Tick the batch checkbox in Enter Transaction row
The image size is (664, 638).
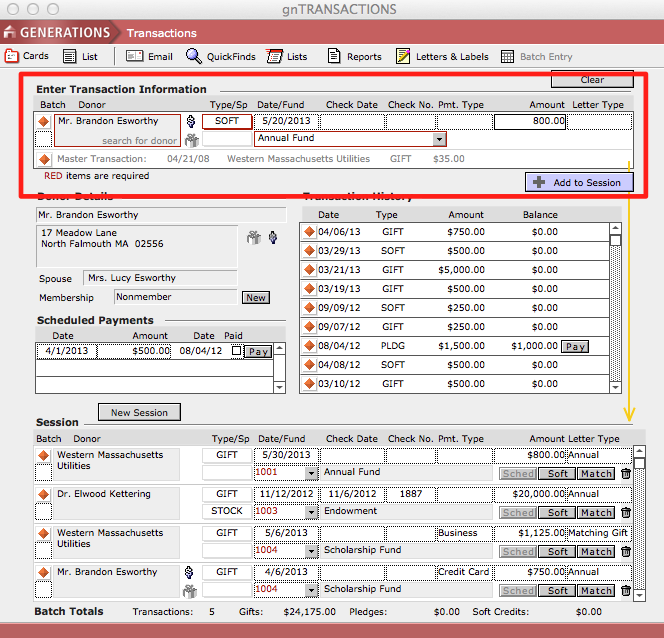[x=43, y=140]
